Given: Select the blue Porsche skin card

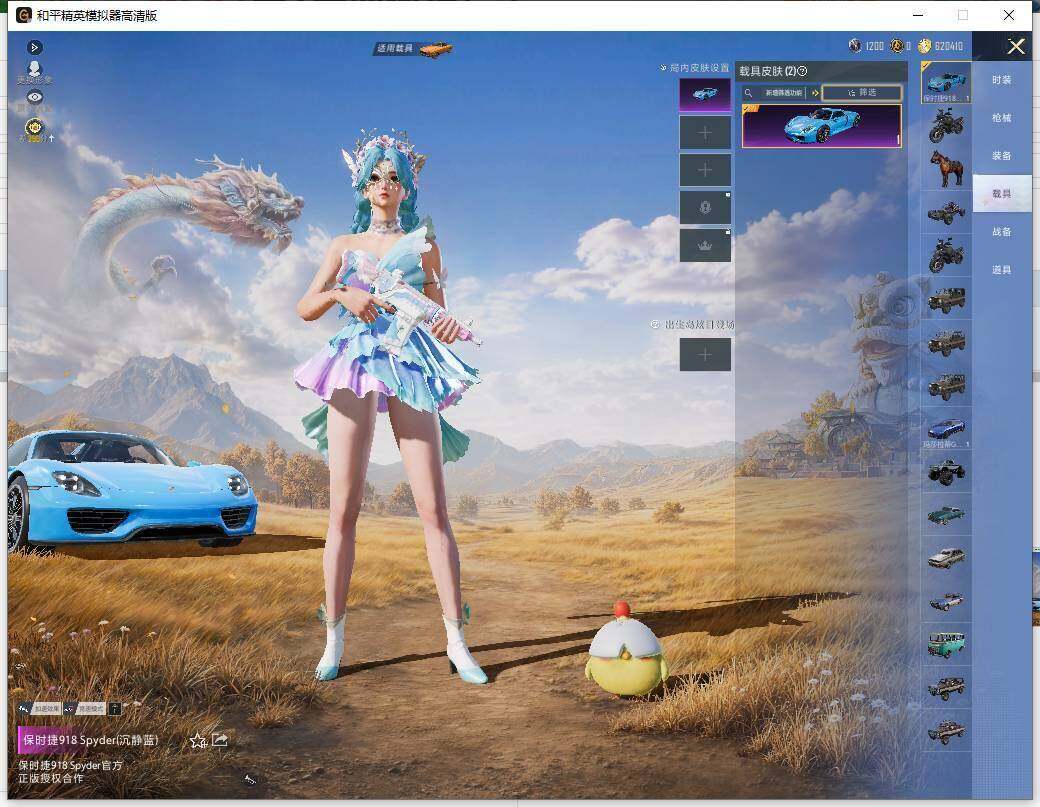Looking at the screenshot, I should point(822,125).
